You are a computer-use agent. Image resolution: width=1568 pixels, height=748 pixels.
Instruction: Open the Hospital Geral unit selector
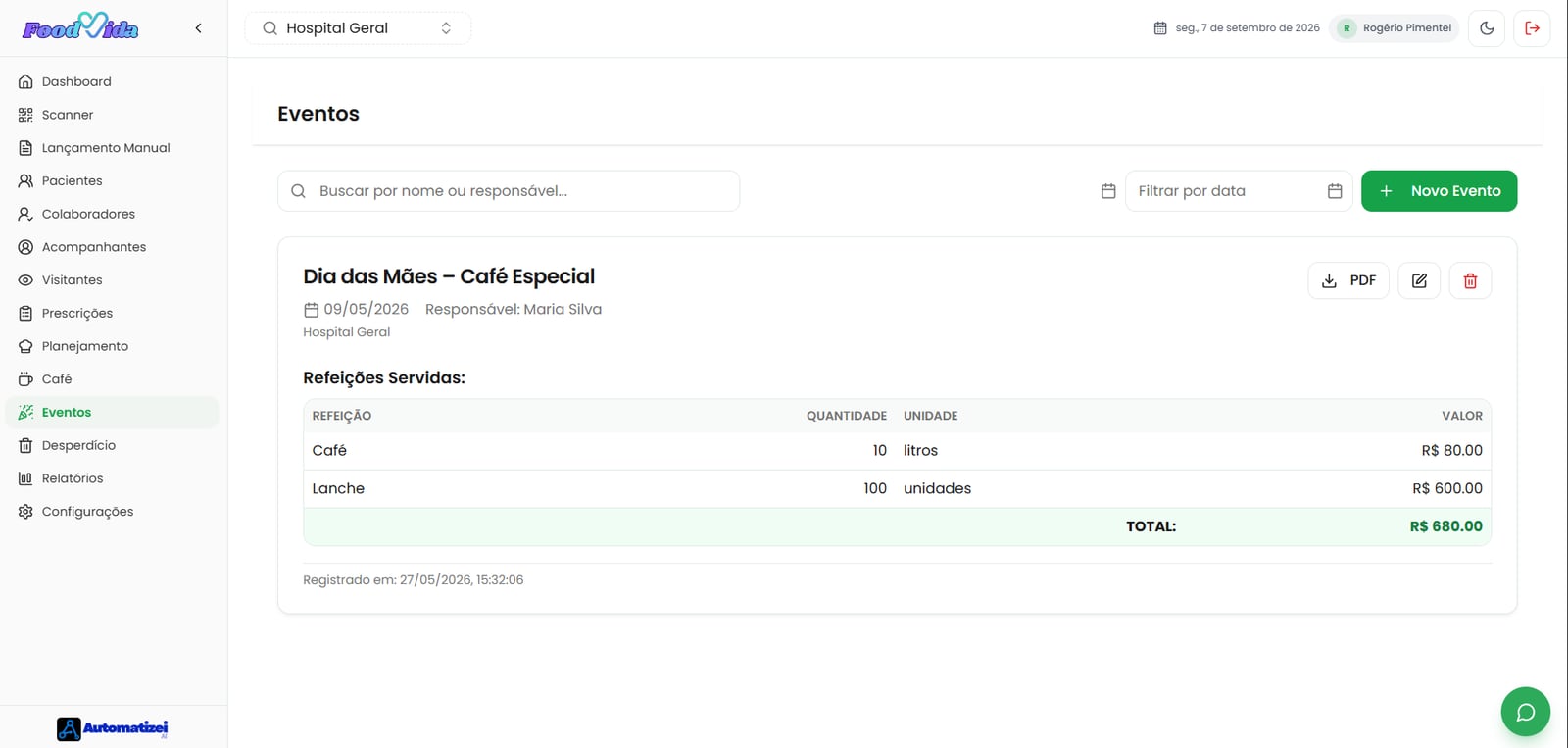(358, 28)
